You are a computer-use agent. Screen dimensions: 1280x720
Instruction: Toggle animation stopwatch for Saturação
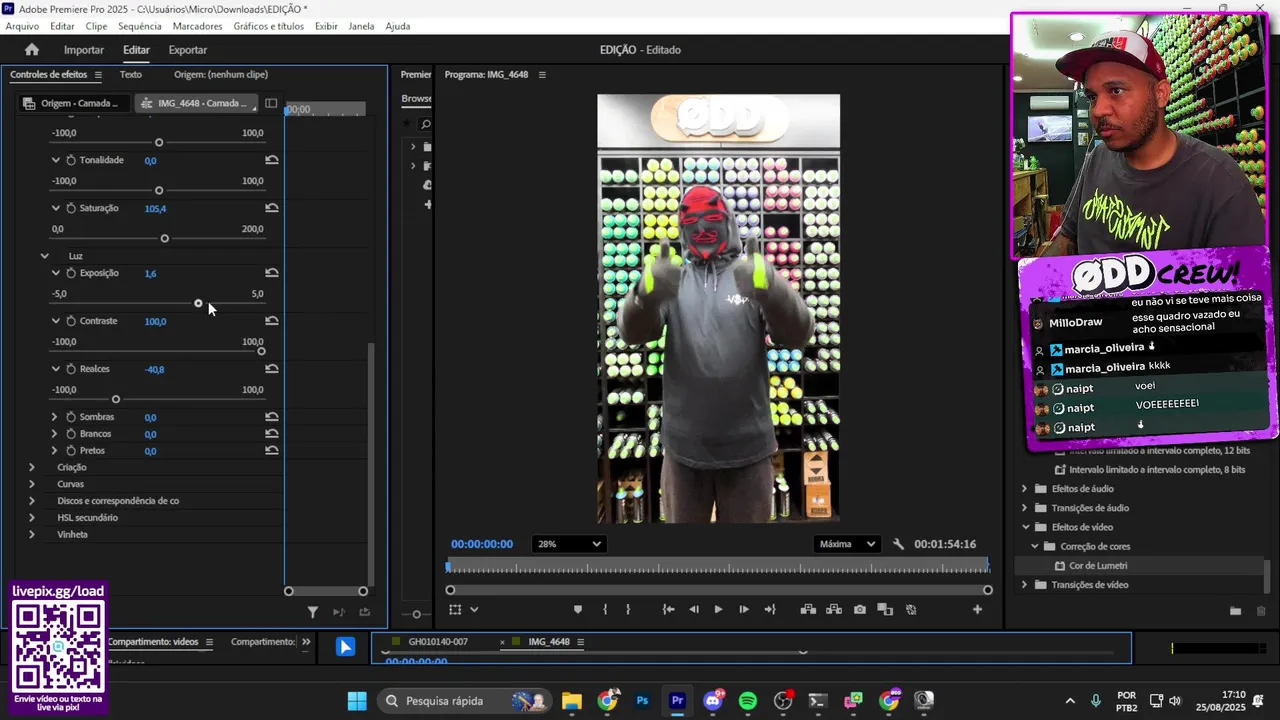pyautogui.click(x=71, y=208)
